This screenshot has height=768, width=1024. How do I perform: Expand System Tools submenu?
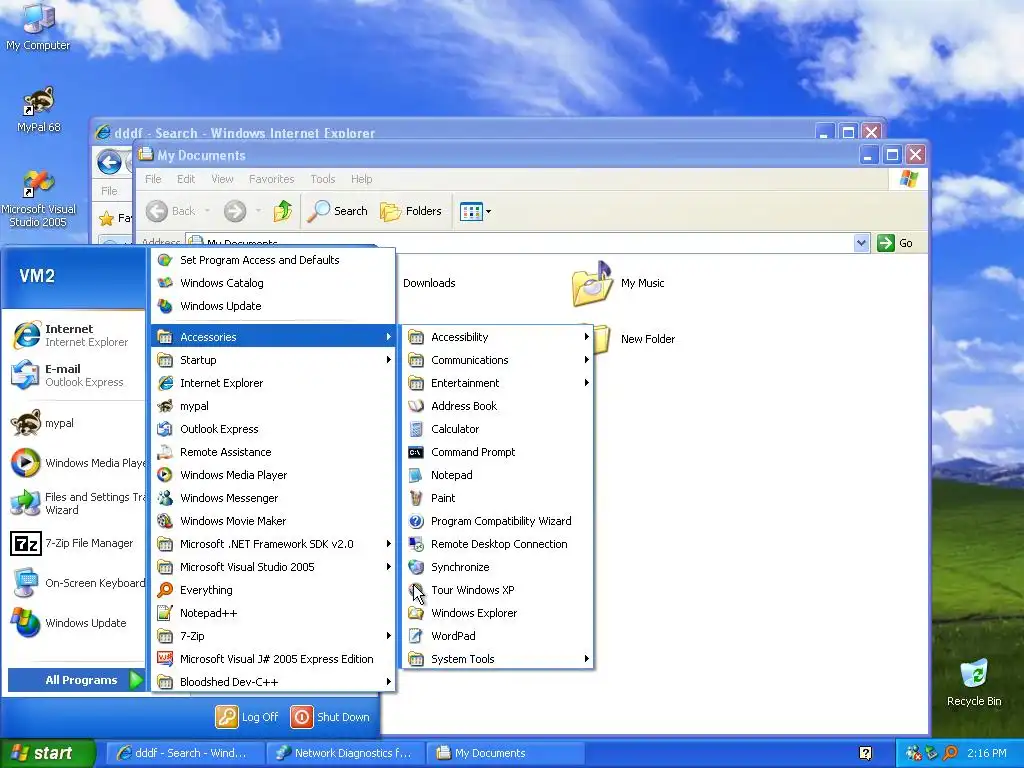[x=497, y=659]
